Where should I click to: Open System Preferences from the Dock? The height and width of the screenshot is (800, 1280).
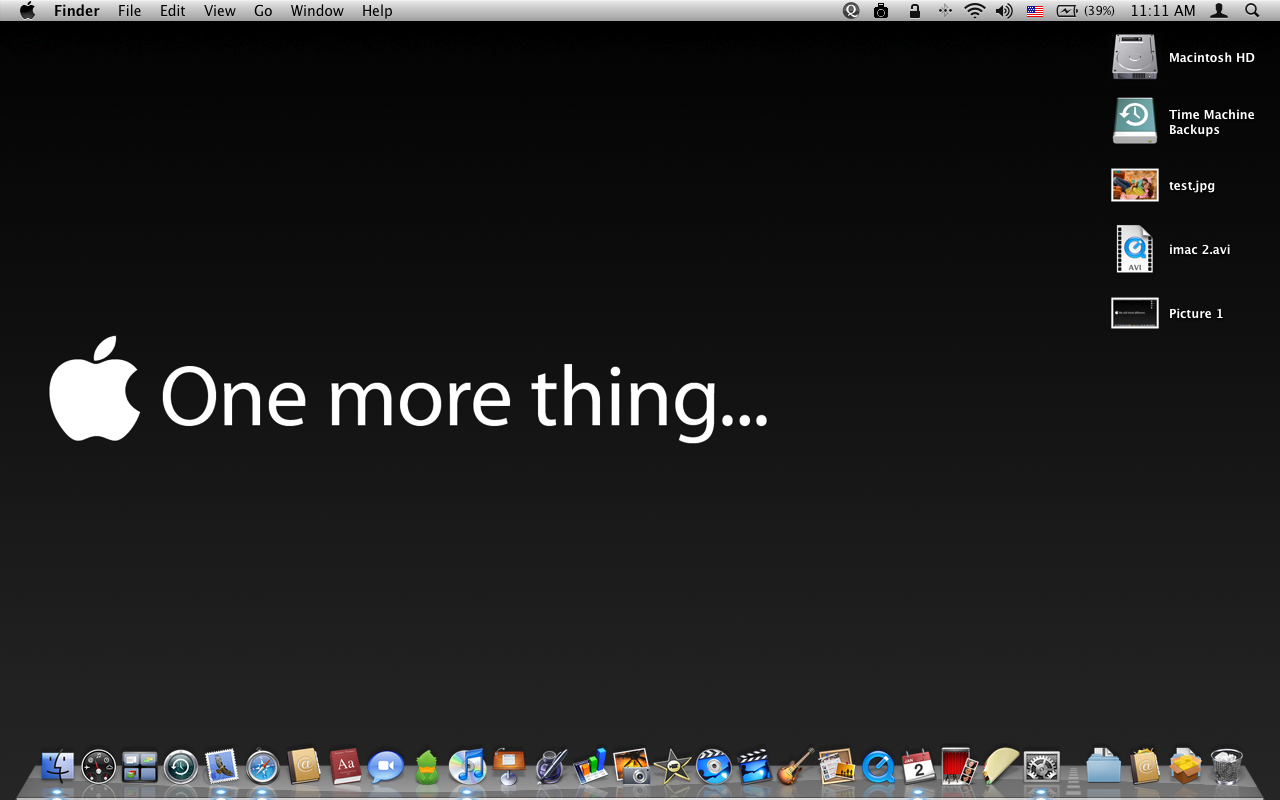1042,767
